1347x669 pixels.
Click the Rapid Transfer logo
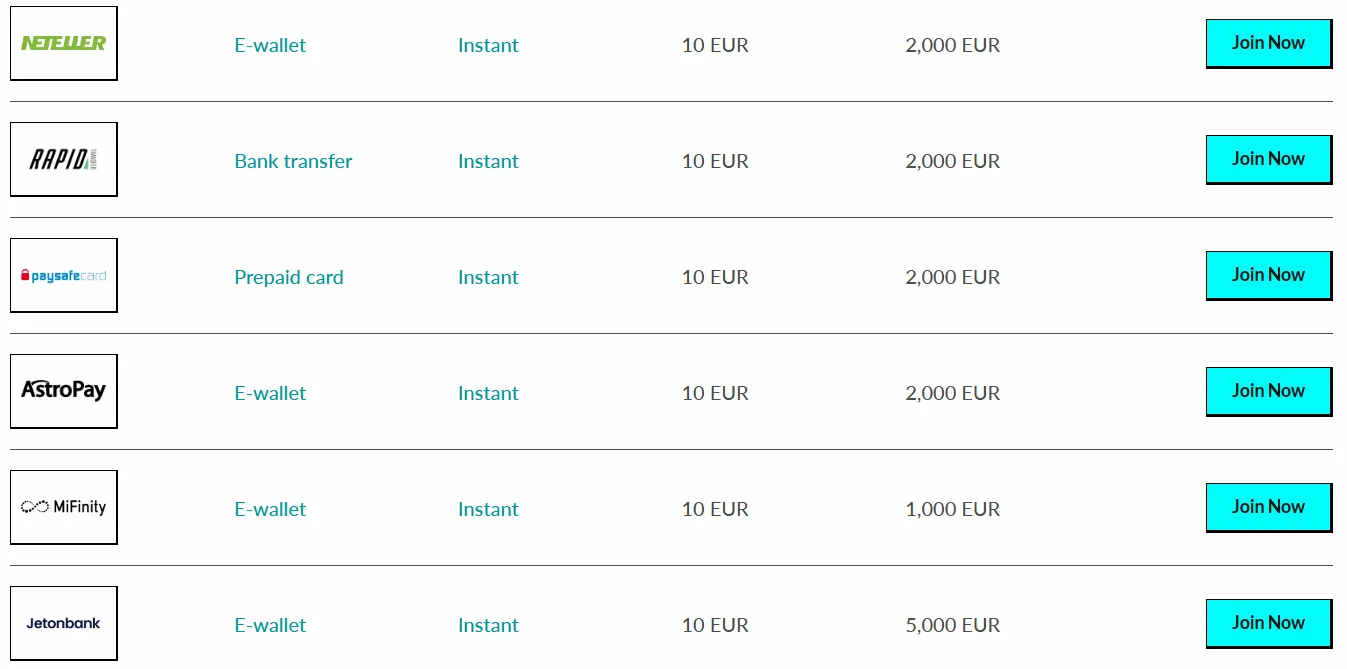(64, 160)
